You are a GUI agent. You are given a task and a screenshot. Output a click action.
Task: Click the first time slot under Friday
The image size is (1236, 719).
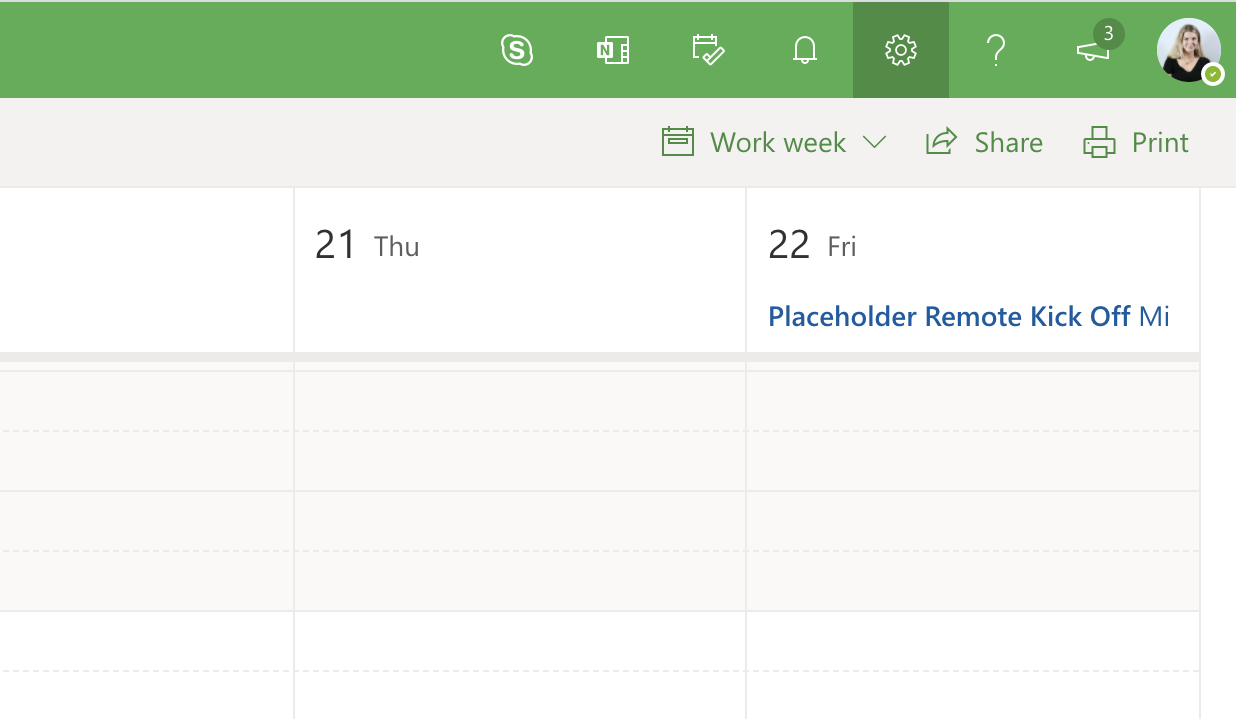point(972,401)
